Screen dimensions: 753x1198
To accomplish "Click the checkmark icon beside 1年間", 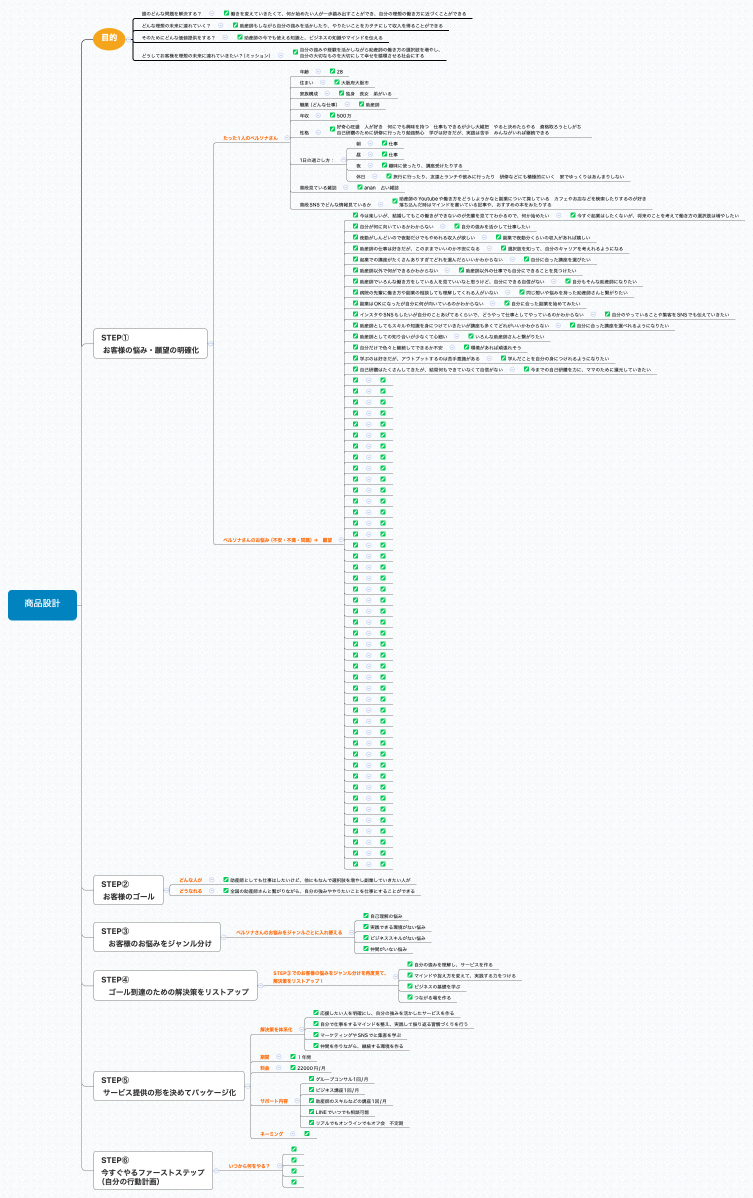I will pos(291,1057).
